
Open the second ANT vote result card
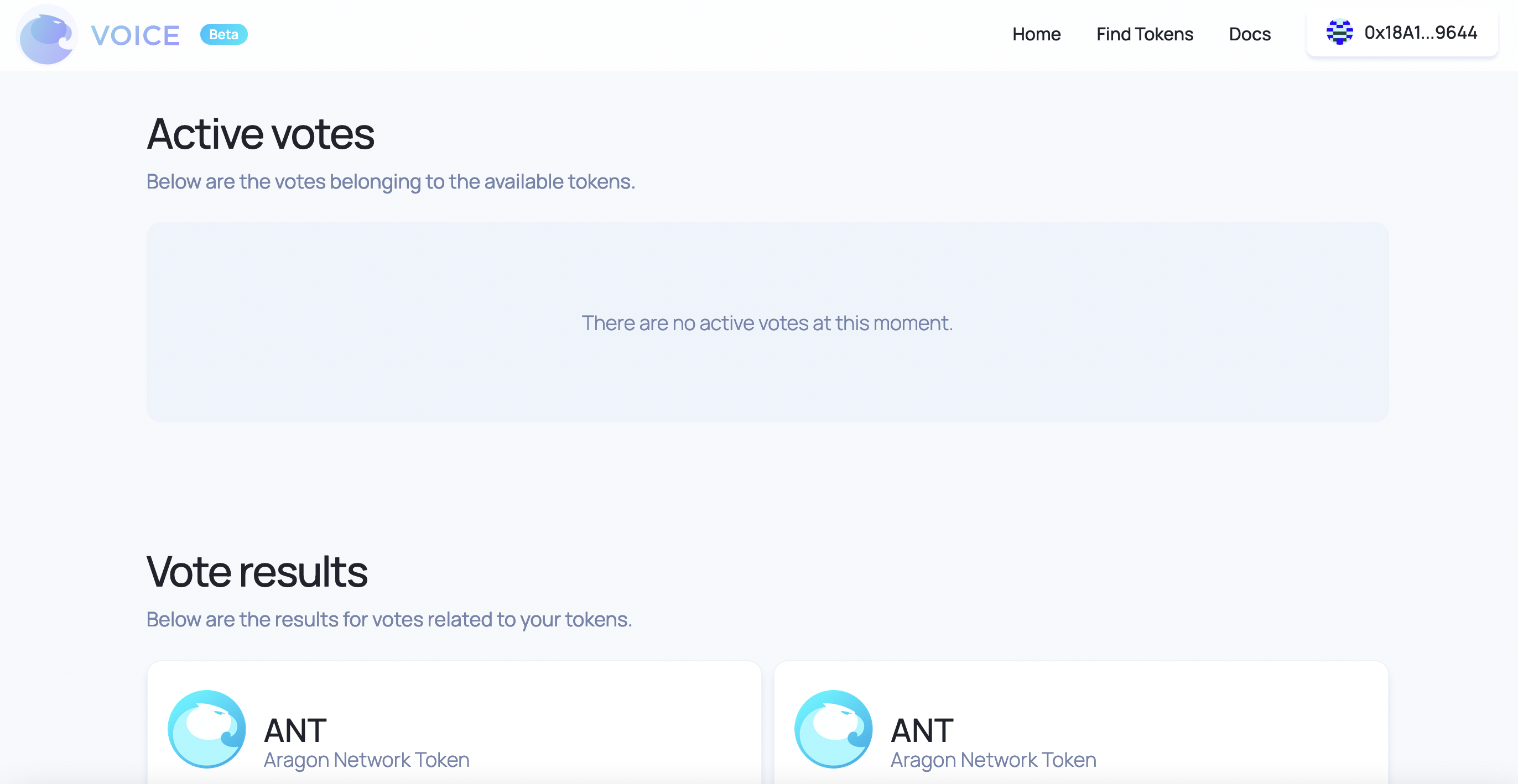point(1081,722)
